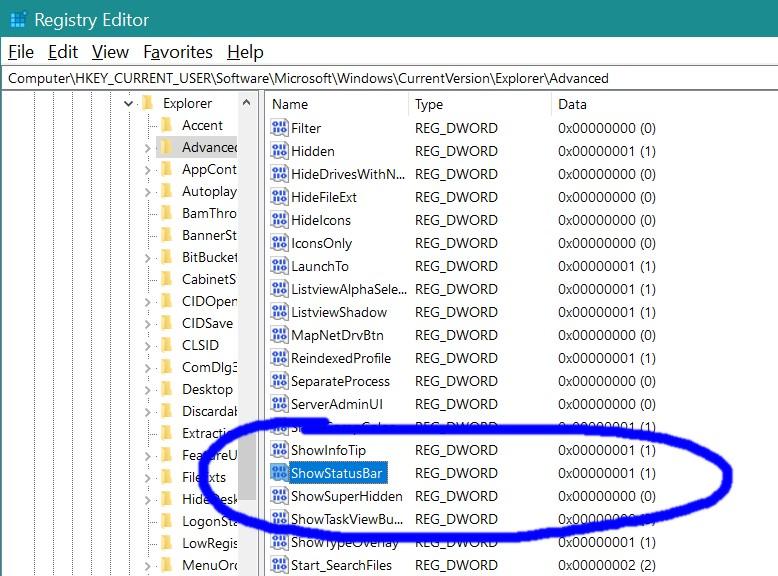Click the Start_SearchFiles DWORD icon
Viewport: 778px width, 576px height.
tap(279, 565)
